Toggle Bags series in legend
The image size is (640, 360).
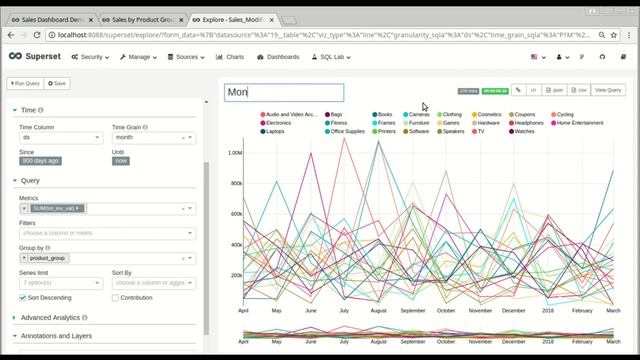tap(334, 114)
